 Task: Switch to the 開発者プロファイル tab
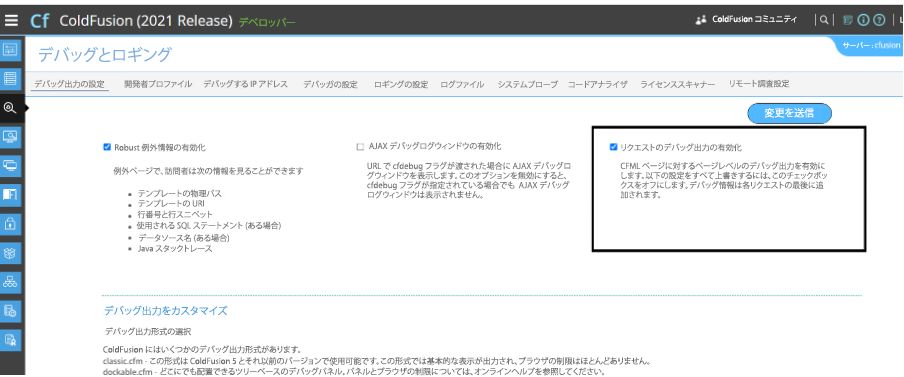coord(158,84)
